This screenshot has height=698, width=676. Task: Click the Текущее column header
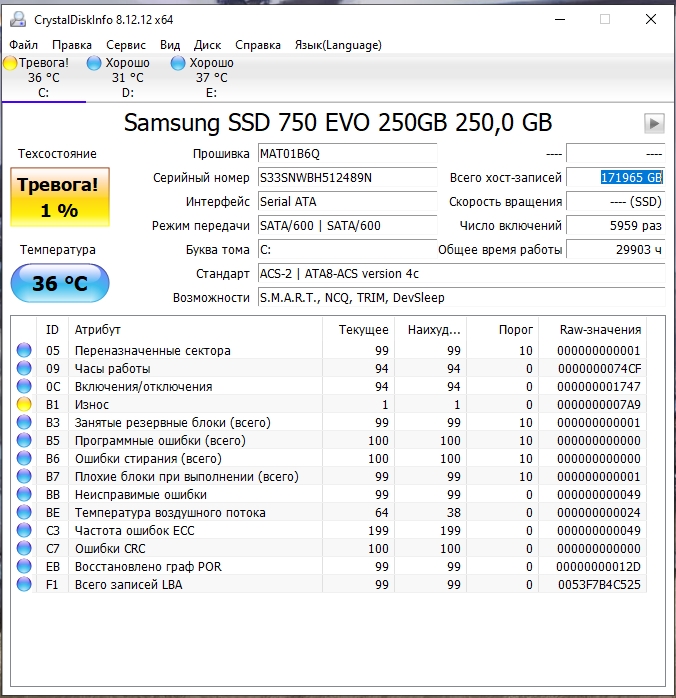tap(359, 329)
